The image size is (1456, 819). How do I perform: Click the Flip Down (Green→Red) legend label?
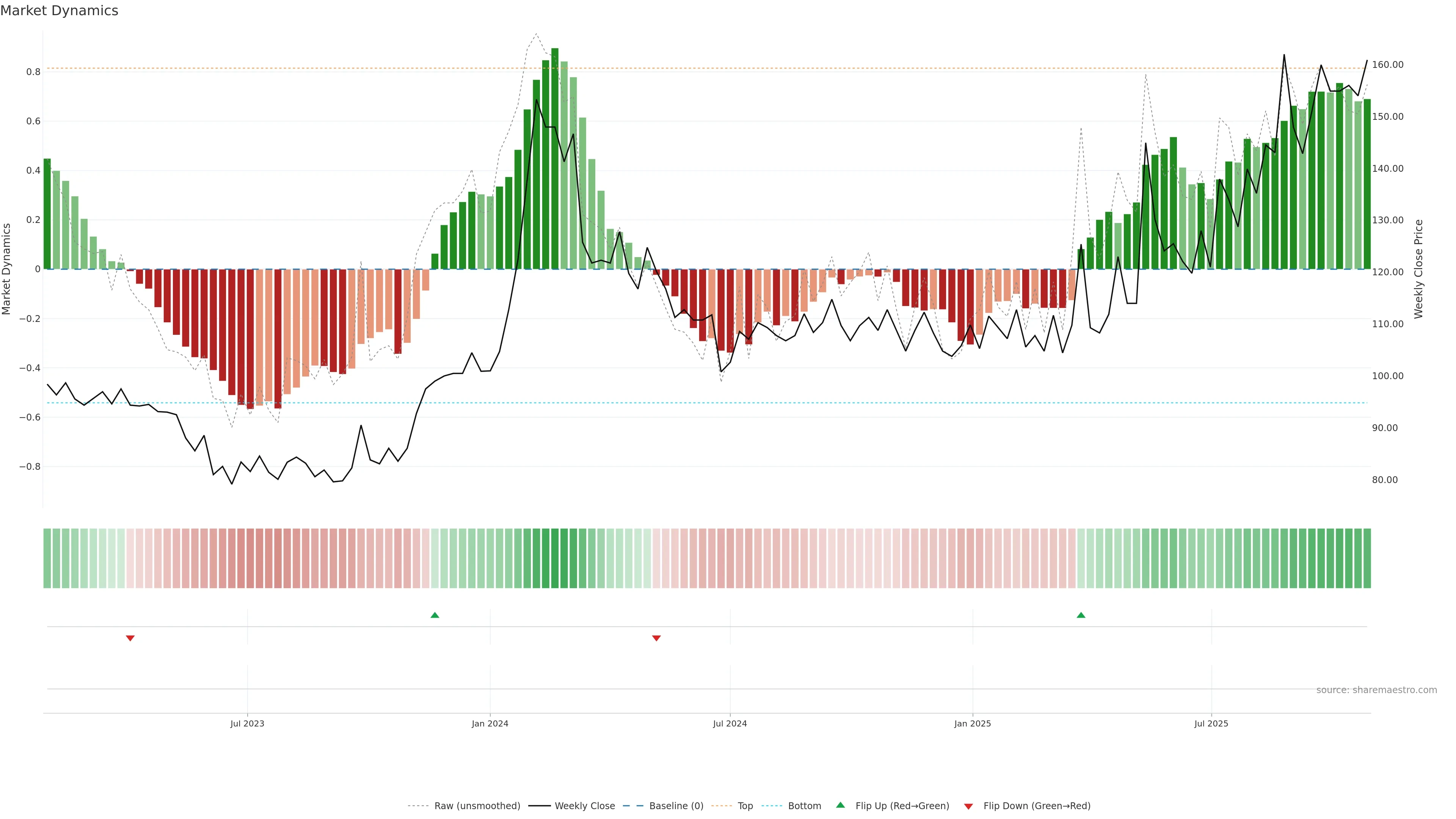[x=1037, y=806]
